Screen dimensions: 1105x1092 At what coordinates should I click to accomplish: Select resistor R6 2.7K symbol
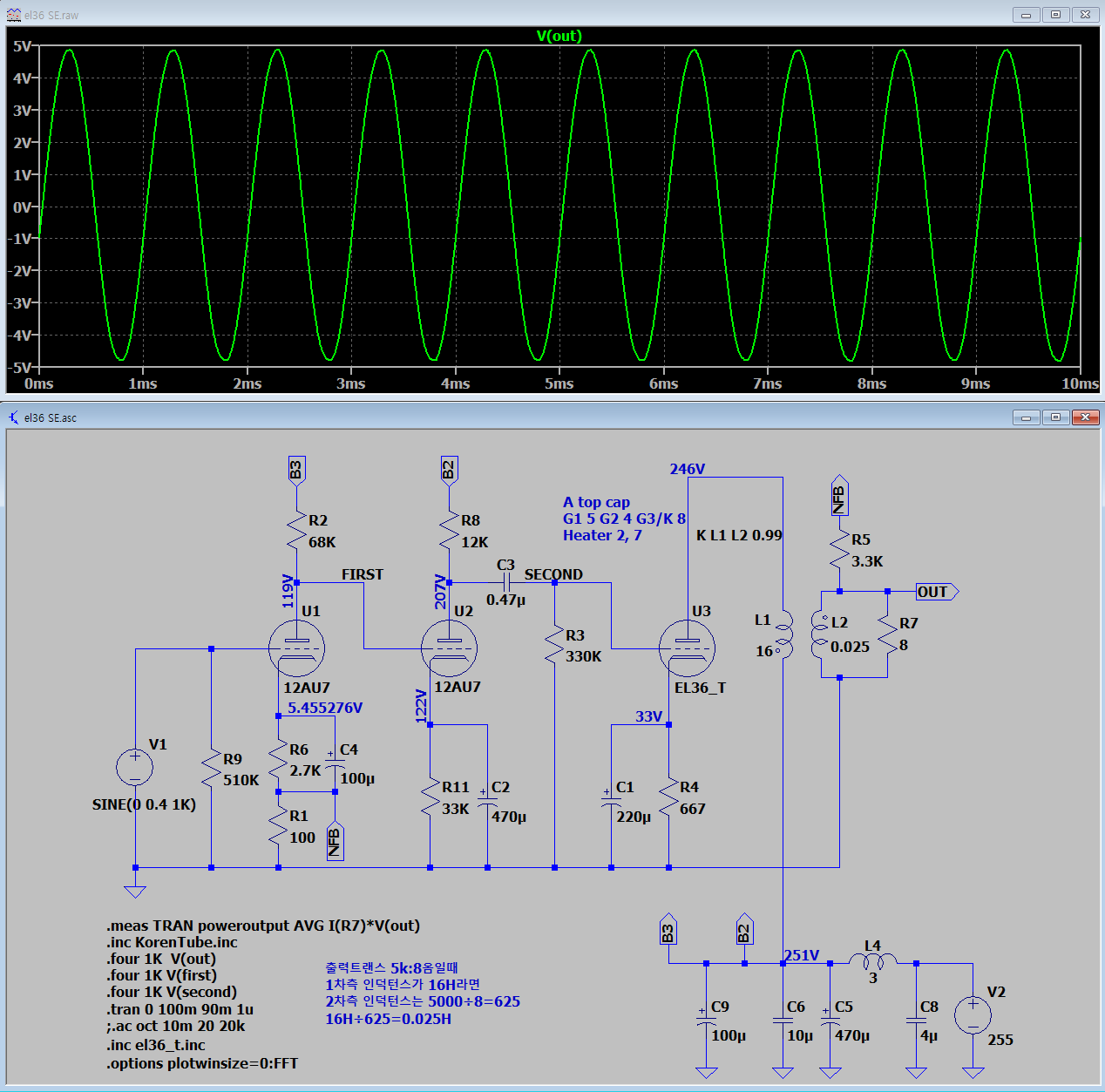[278, 760]
